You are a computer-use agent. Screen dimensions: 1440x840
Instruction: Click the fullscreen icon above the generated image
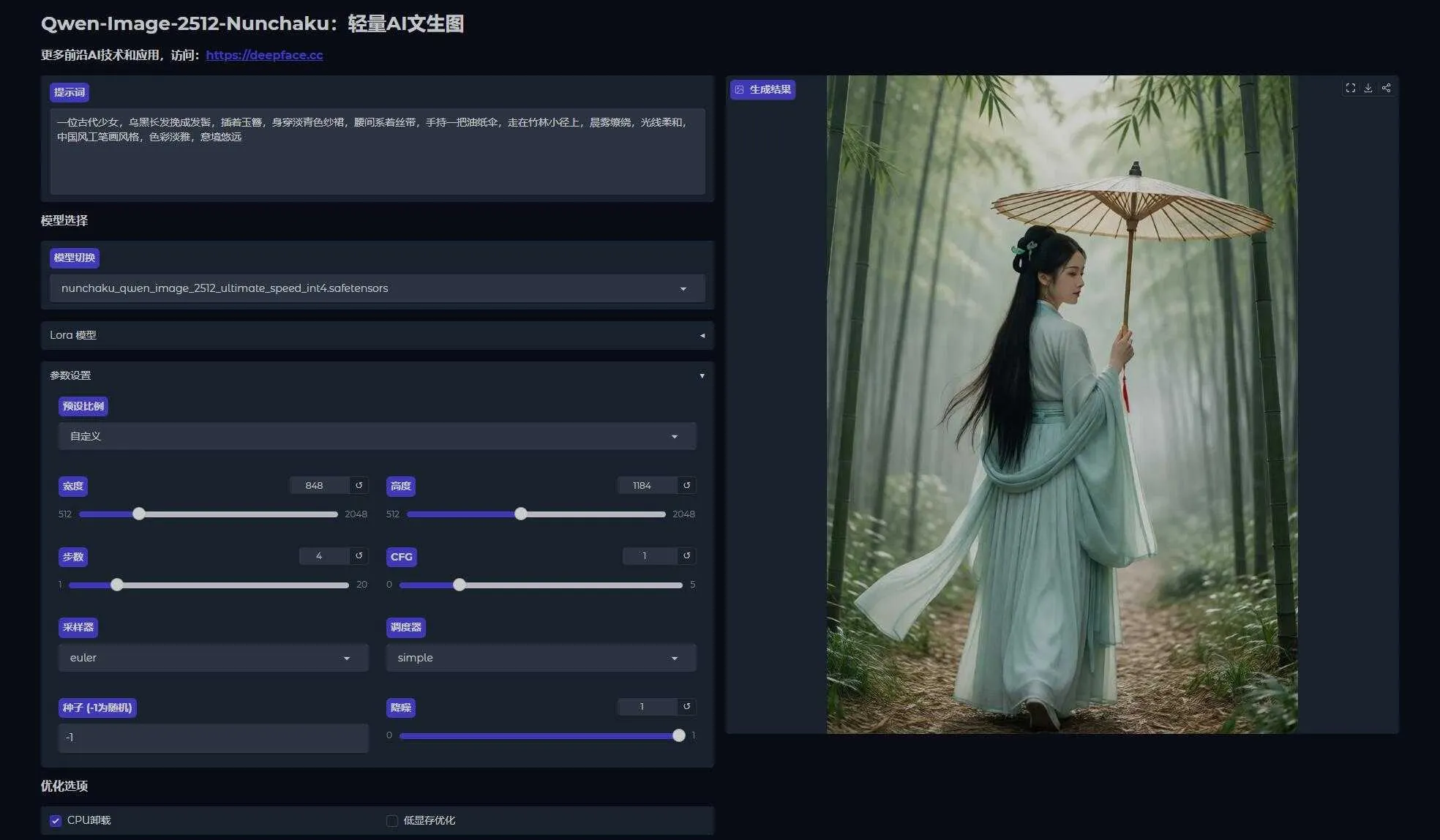click(x=1350, y=88)
